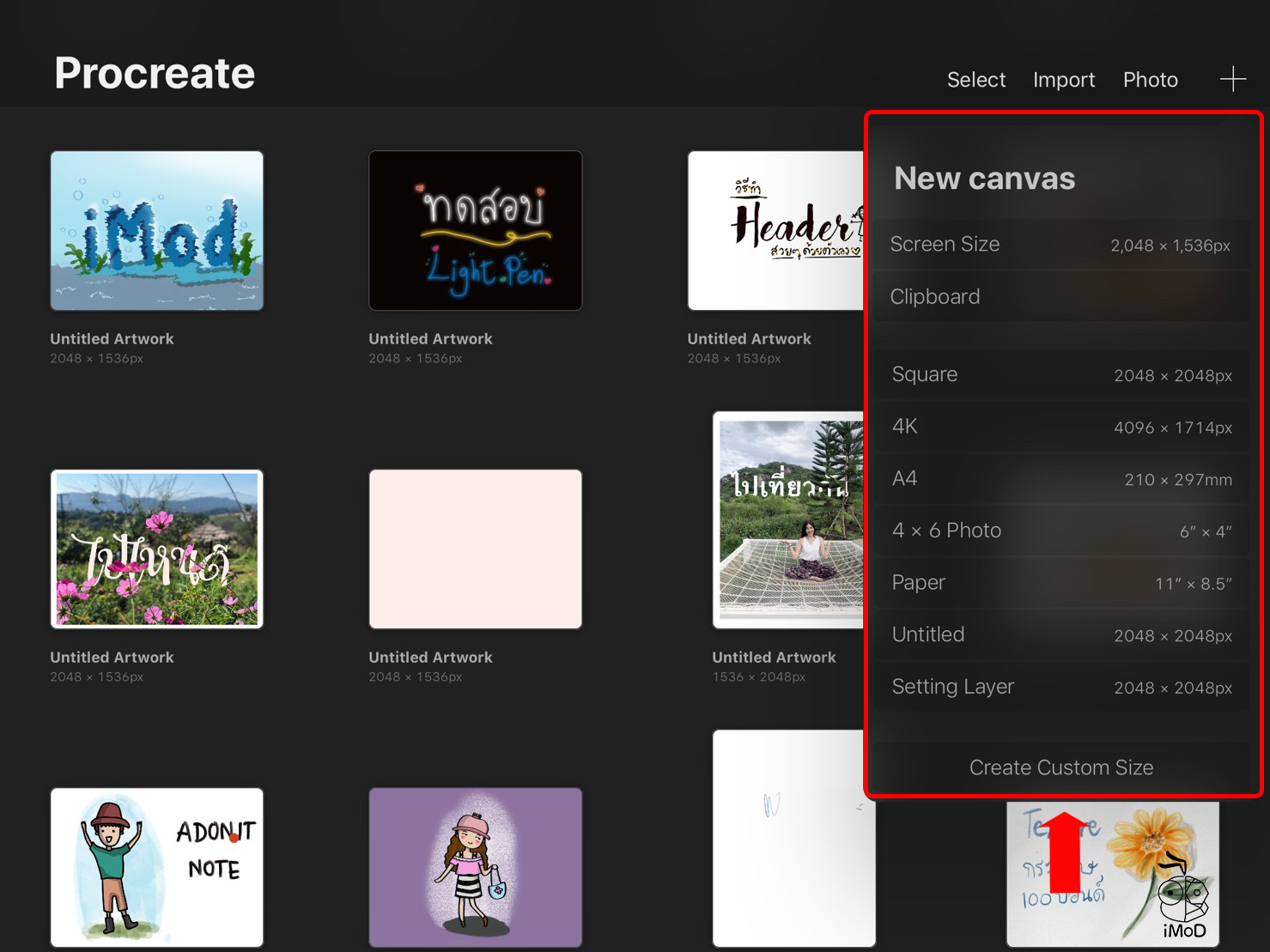Select the Square 2048 canvas preset
This screenshot has height=952, width=1270.
[1061, 375]
